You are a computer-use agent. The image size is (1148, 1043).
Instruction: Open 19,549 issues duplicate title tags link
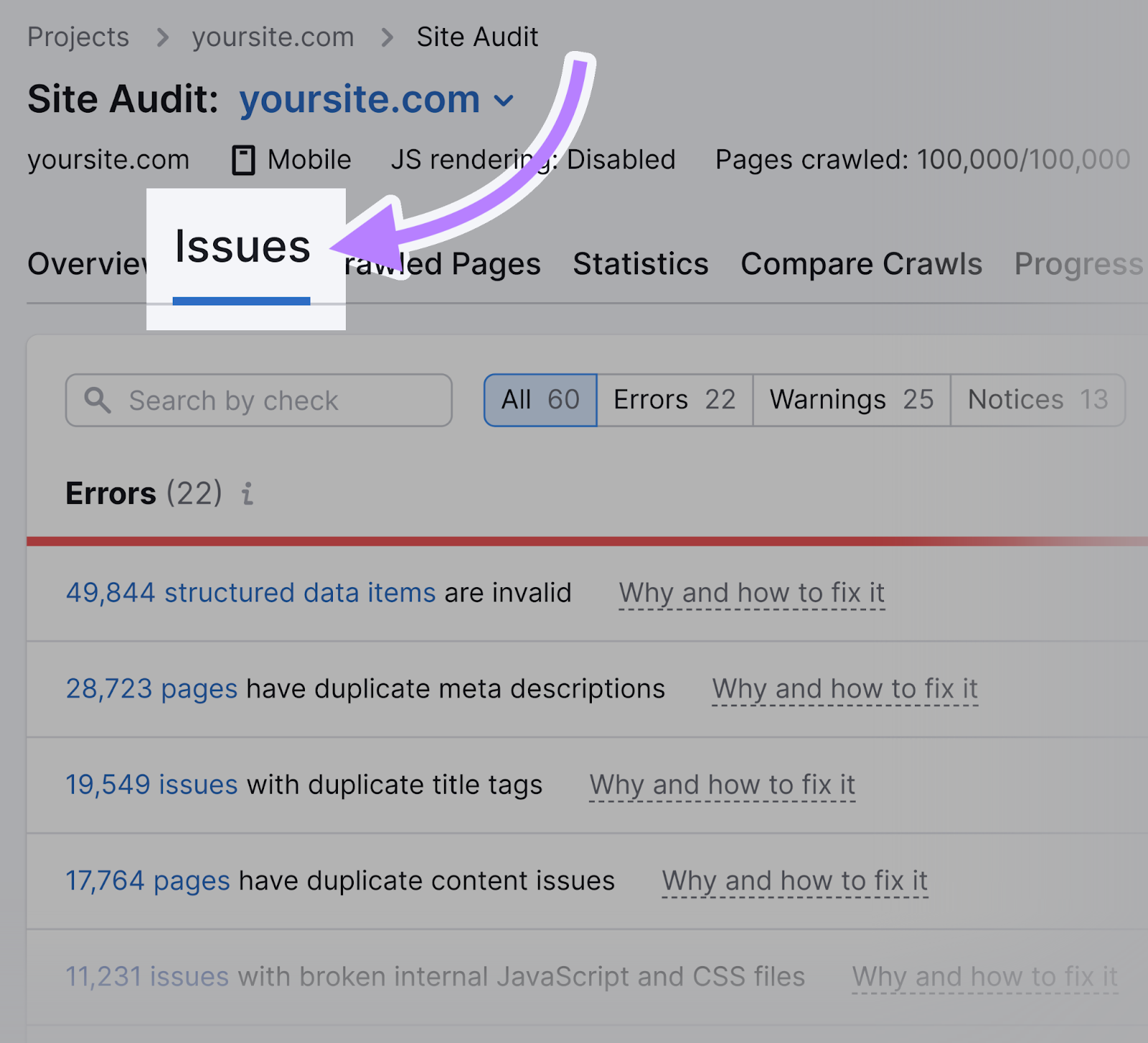point(152,785)
